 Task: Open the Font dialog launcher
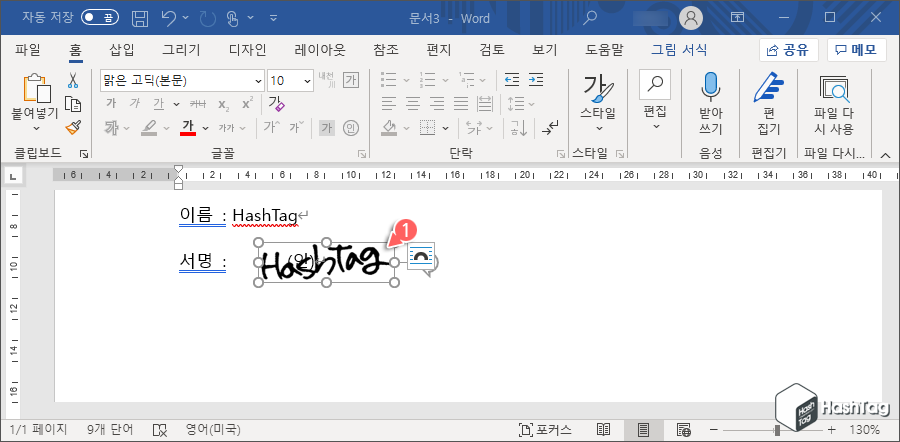pyautogui.click(x=362, y=154)
